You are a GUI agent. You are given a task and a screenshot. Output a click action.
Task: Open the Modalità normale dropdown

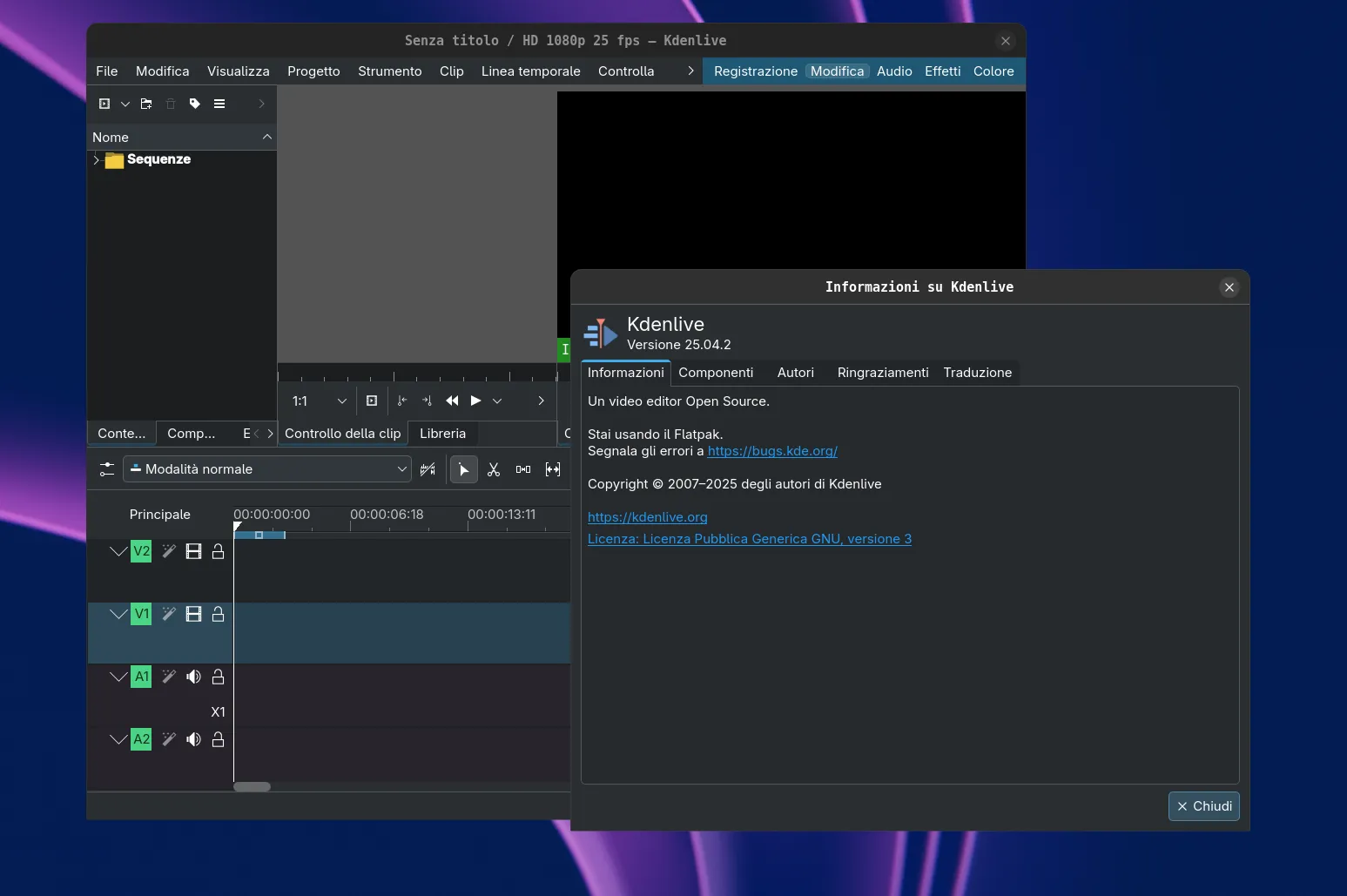(267, 469)
